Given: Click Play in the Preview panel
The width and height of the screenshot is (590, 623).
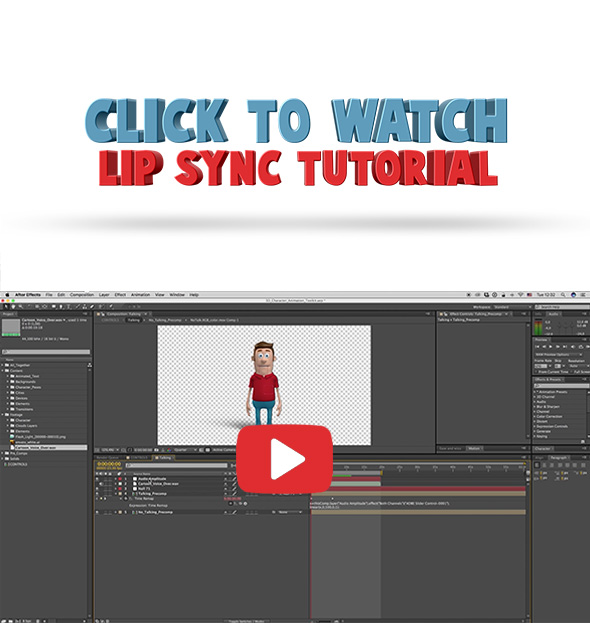Looking at the screenshot, I should pos(551,347).
